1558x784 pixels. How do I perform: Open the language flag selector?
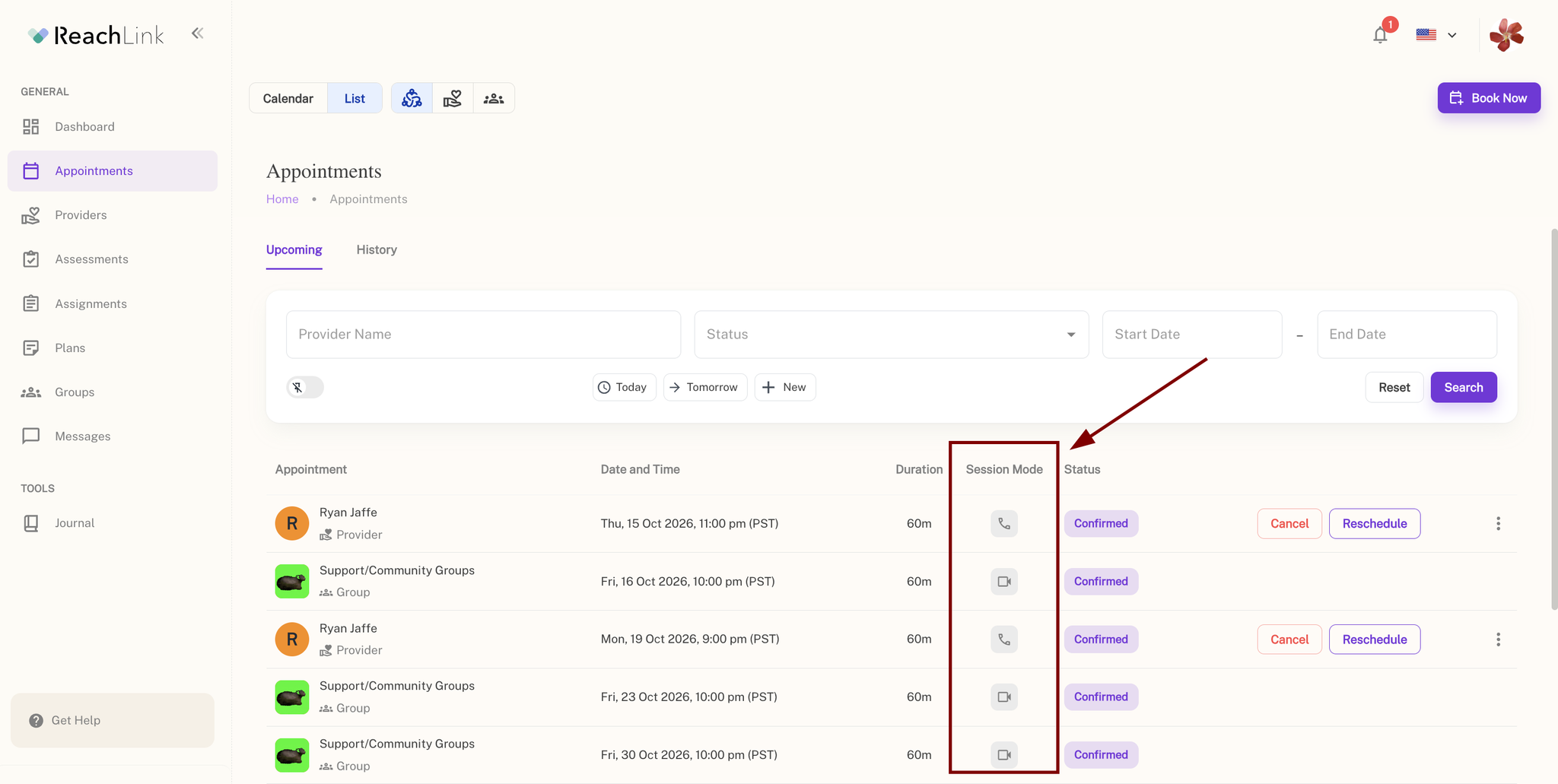point(1436,35)
